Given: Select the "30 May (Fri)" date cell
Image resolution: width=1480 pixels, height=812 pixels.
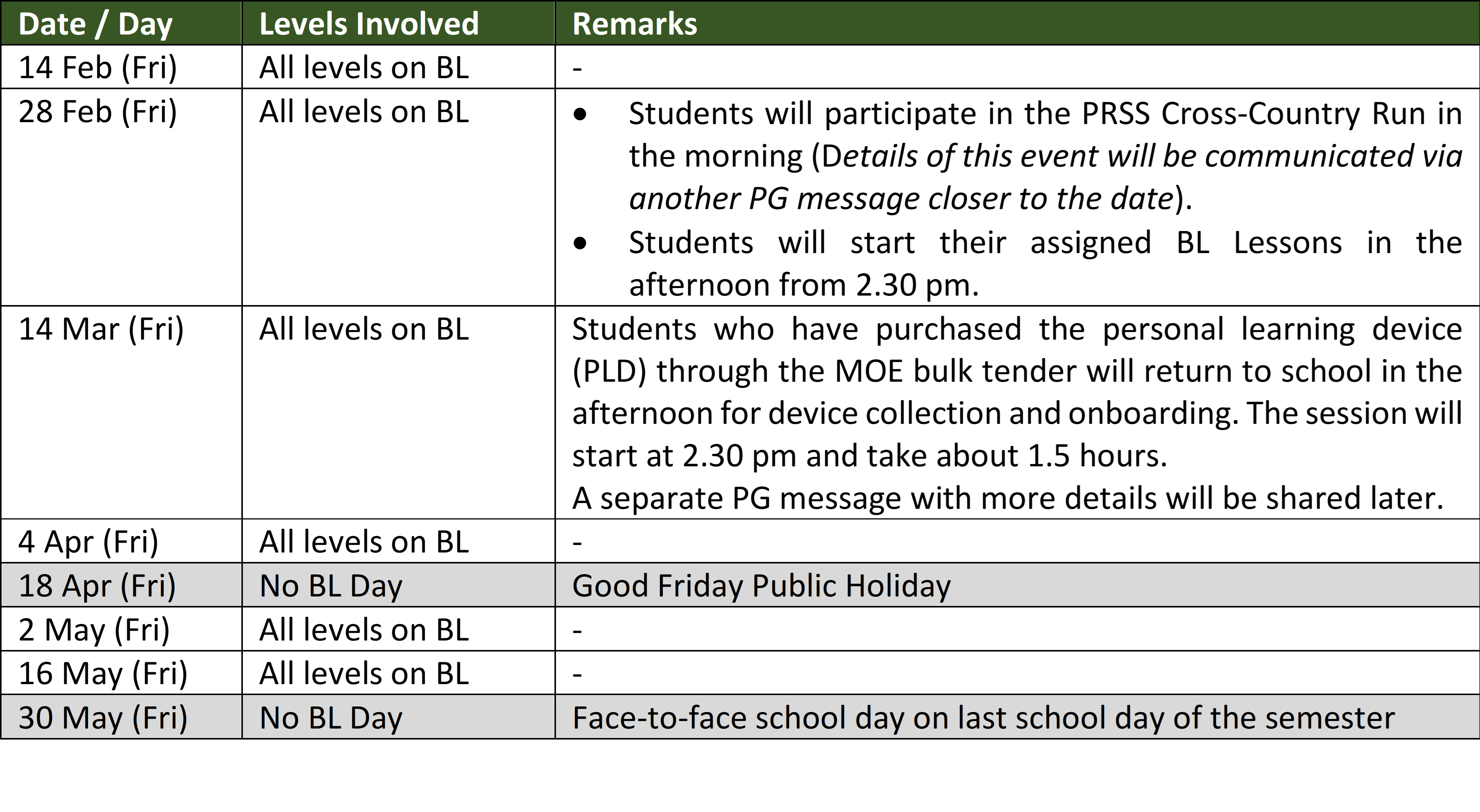Looking at the screenshot, I should [x=121, y=717].
